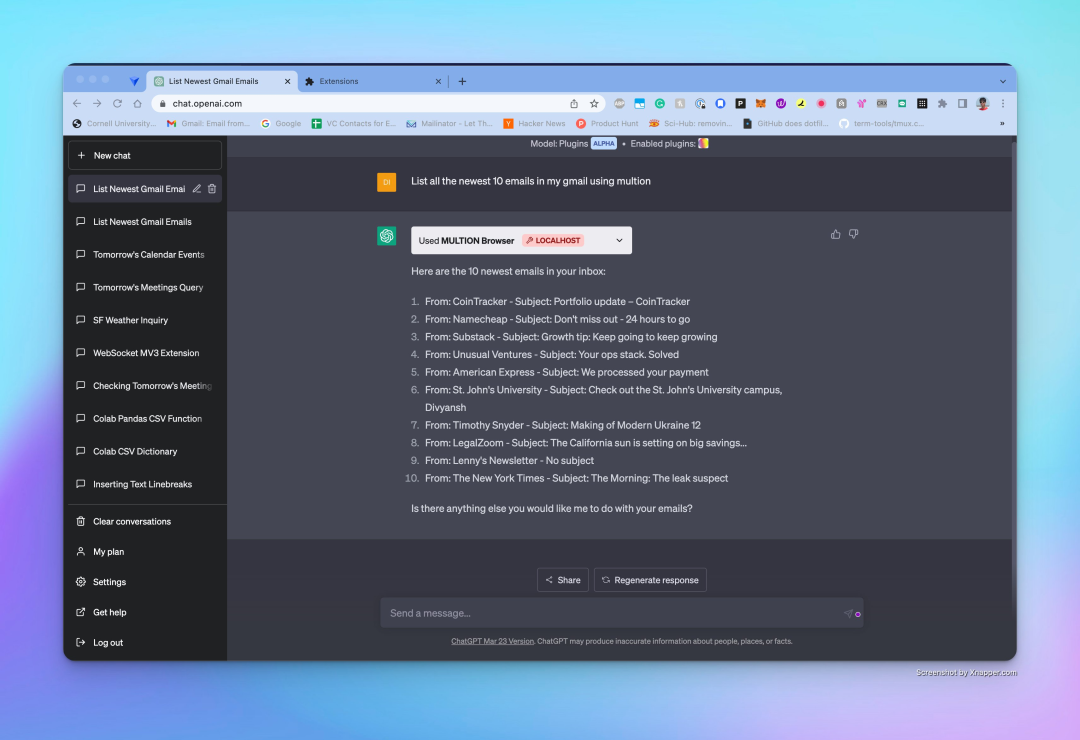1080x740 pixels.
Task: Open Inserting Text Linebreaks chat
Action: [145, 484]
